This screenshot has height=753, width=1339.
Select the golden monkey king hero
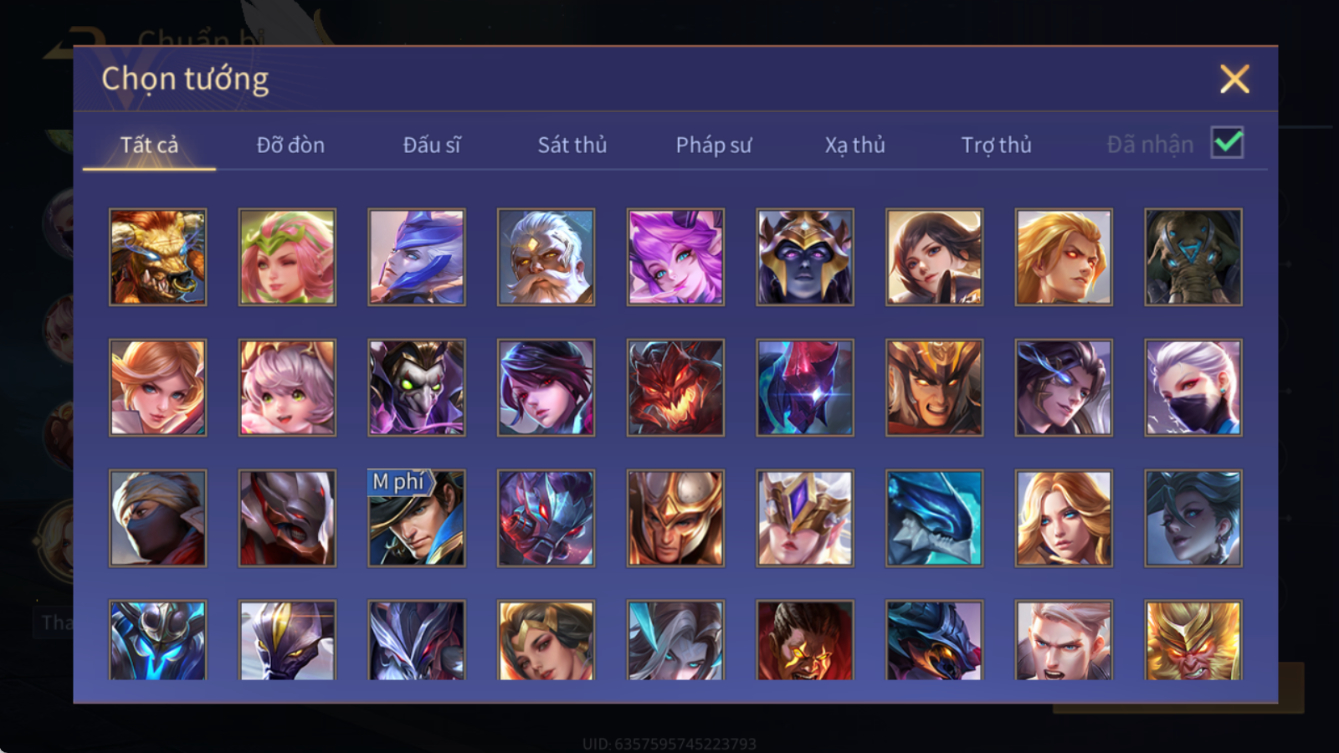[1193, 640]
